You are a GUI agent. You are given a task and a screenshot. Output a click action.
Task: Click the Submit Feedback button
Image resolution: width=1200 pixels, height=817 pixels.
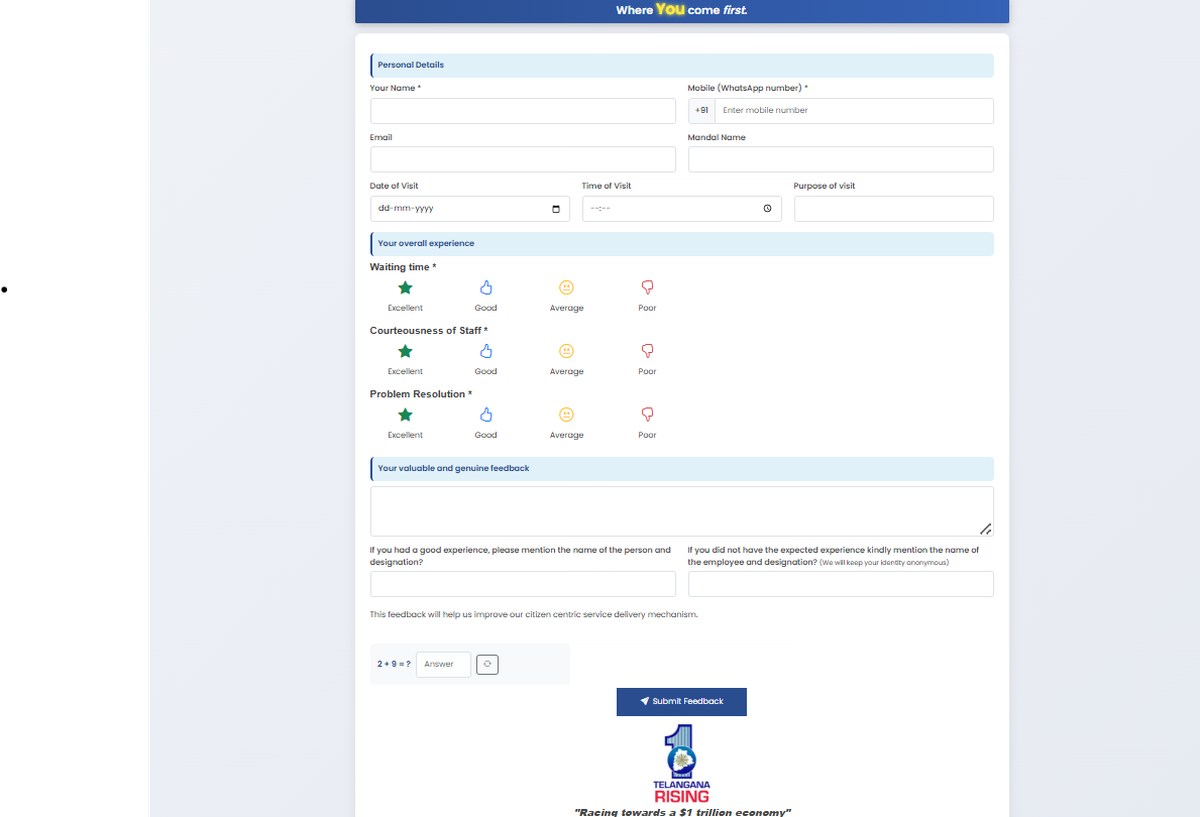(x=681, y=701)
